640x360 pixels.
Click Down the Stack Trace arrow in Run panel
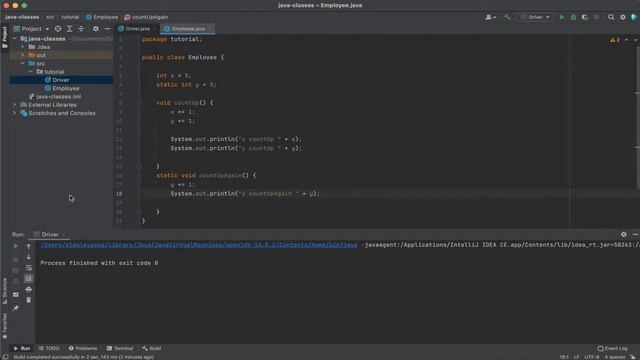[29, 257]
